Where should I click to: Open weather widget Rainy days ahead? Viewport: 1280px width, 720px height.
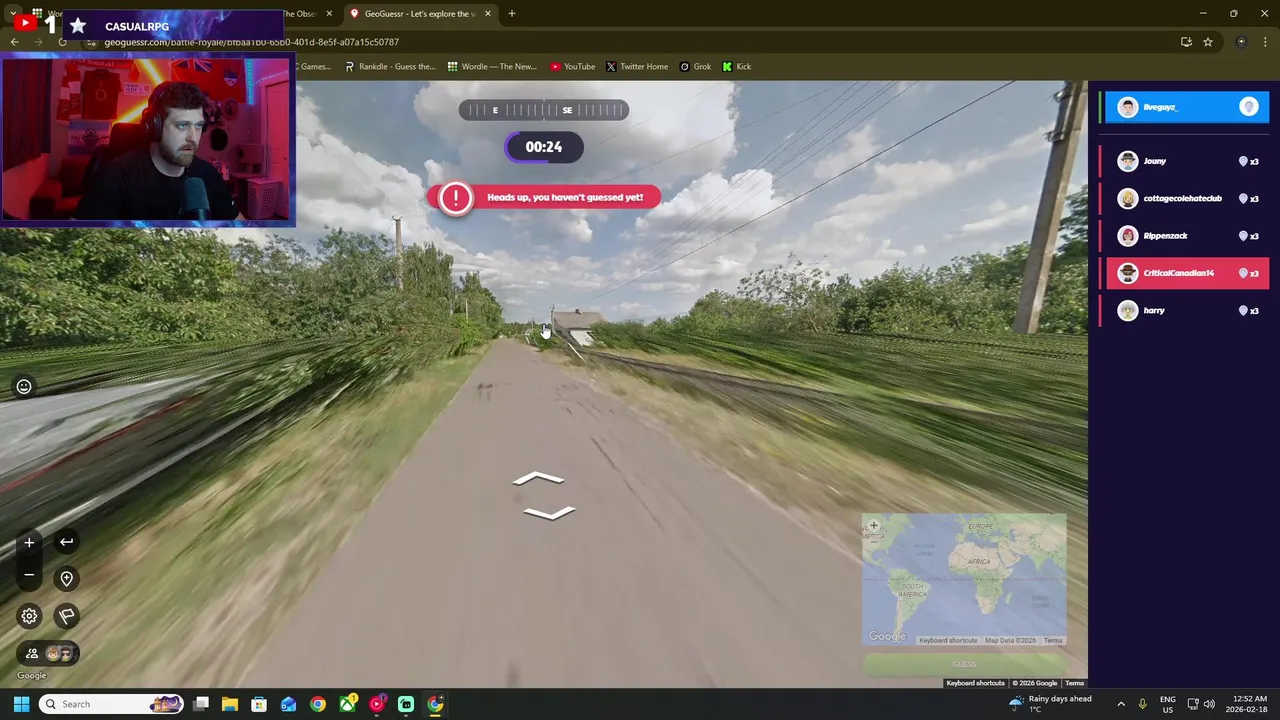(x=1050, y=704)
